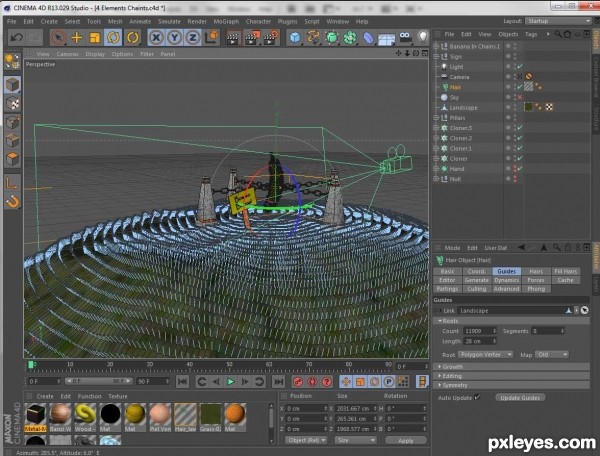
Task: Open the File menu
Action: pos(11,21)
